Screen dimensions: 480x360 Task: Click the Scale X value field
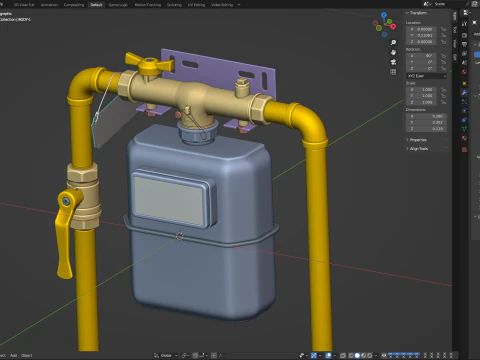[421, 89]
